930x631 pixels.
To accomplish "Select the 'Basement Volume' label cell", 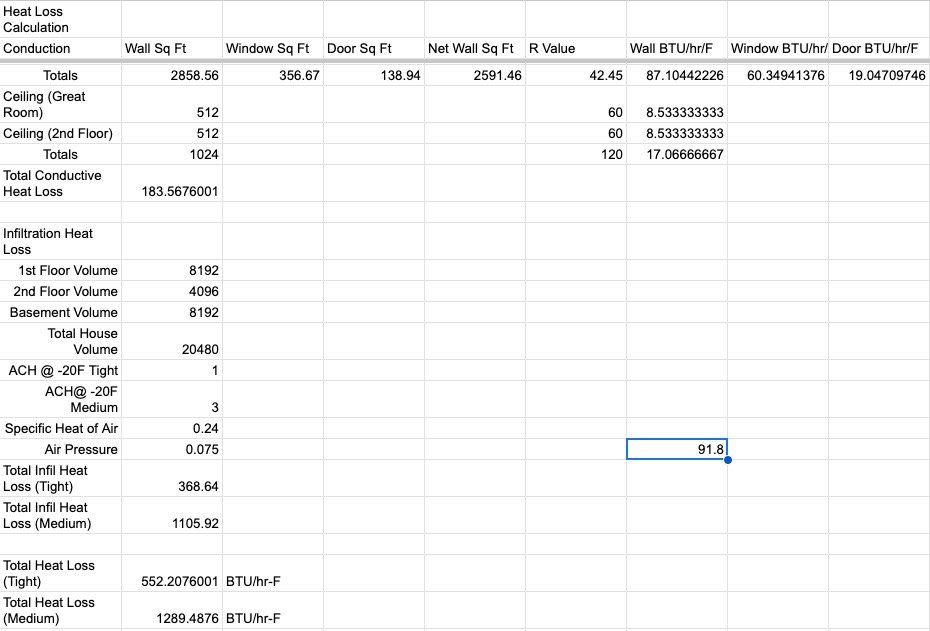I will (x=60, y=312).
